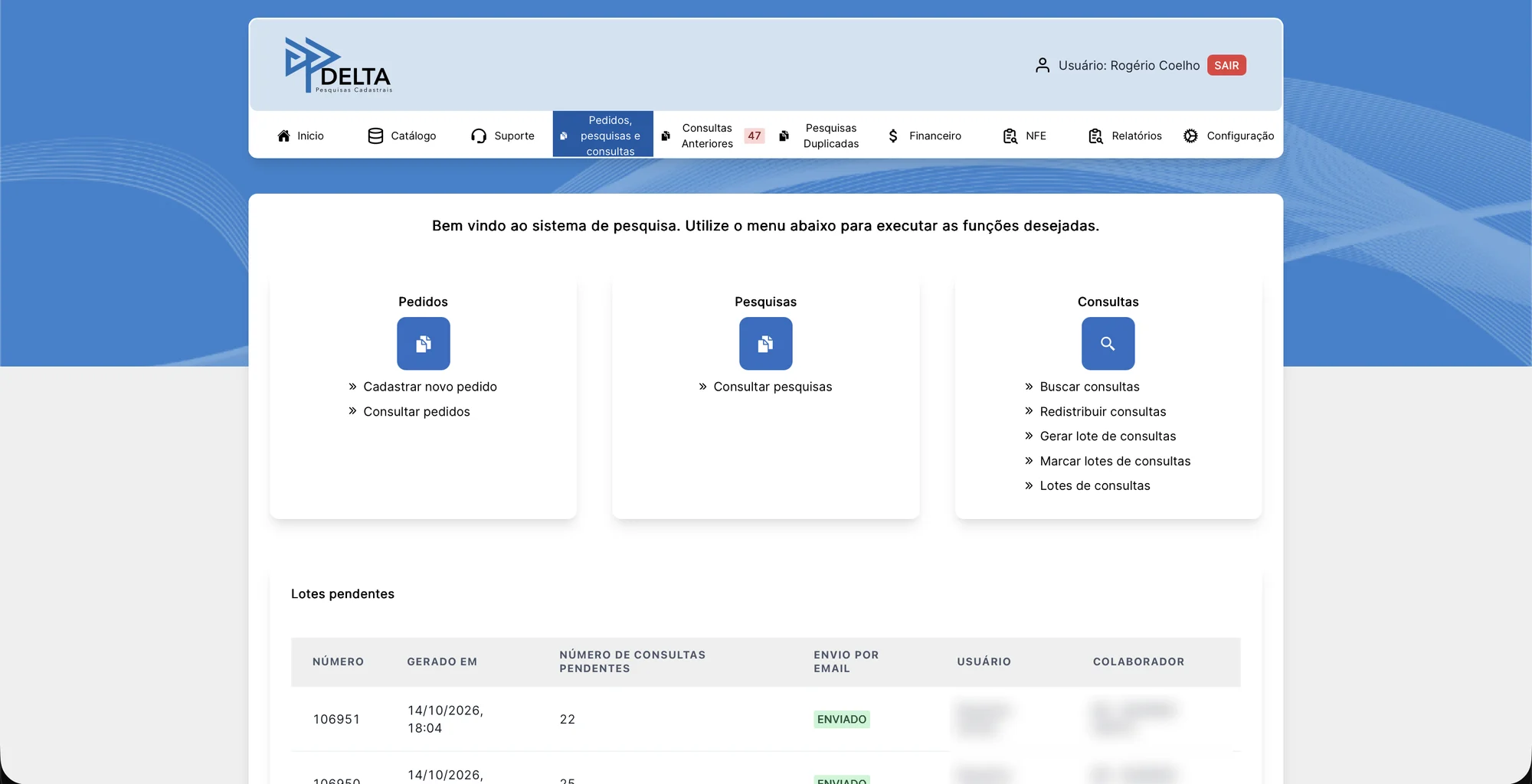Image resolution: width=1532 pixels, height=784 pixels.
Task: Click the NÚMERO column header
Action: point(338,661)
